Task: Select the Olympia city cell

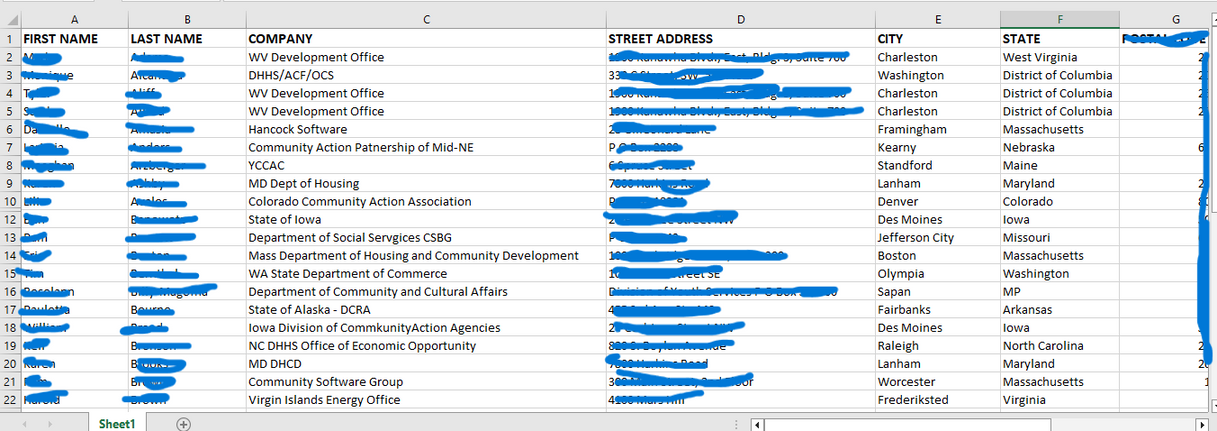Action: click(x=937, y=273)
